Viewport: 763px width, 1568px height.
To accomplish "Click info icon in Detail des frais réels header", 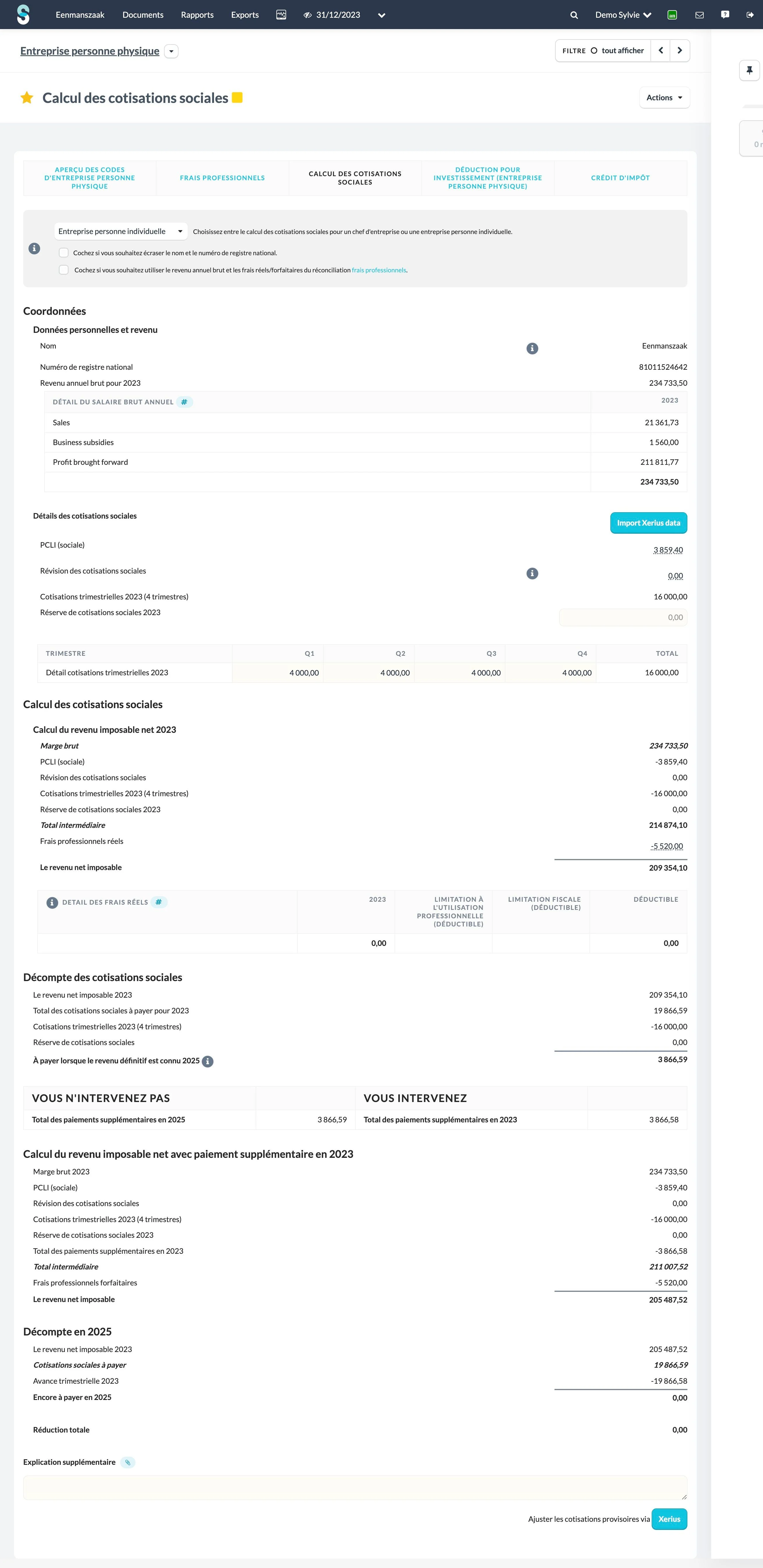I will click(x=52, y=903).
